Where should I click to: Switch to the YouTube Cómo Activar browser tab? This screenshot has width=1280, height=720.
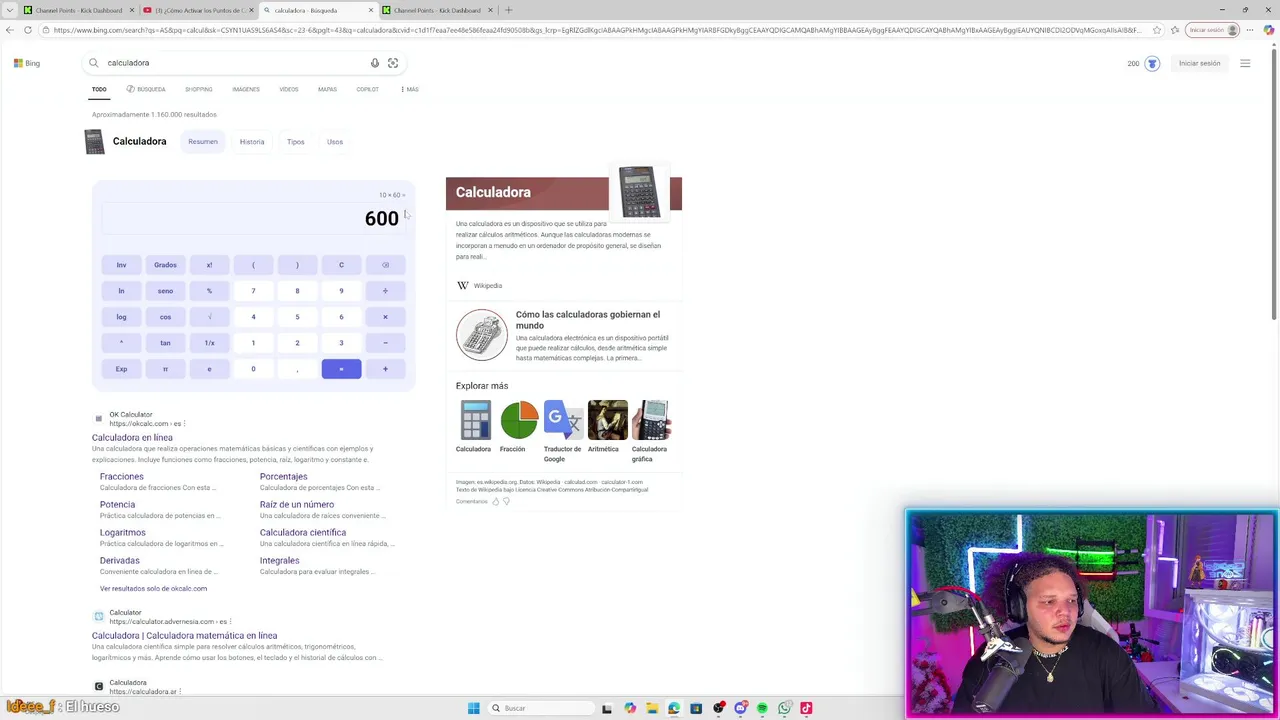click(198, 10)
